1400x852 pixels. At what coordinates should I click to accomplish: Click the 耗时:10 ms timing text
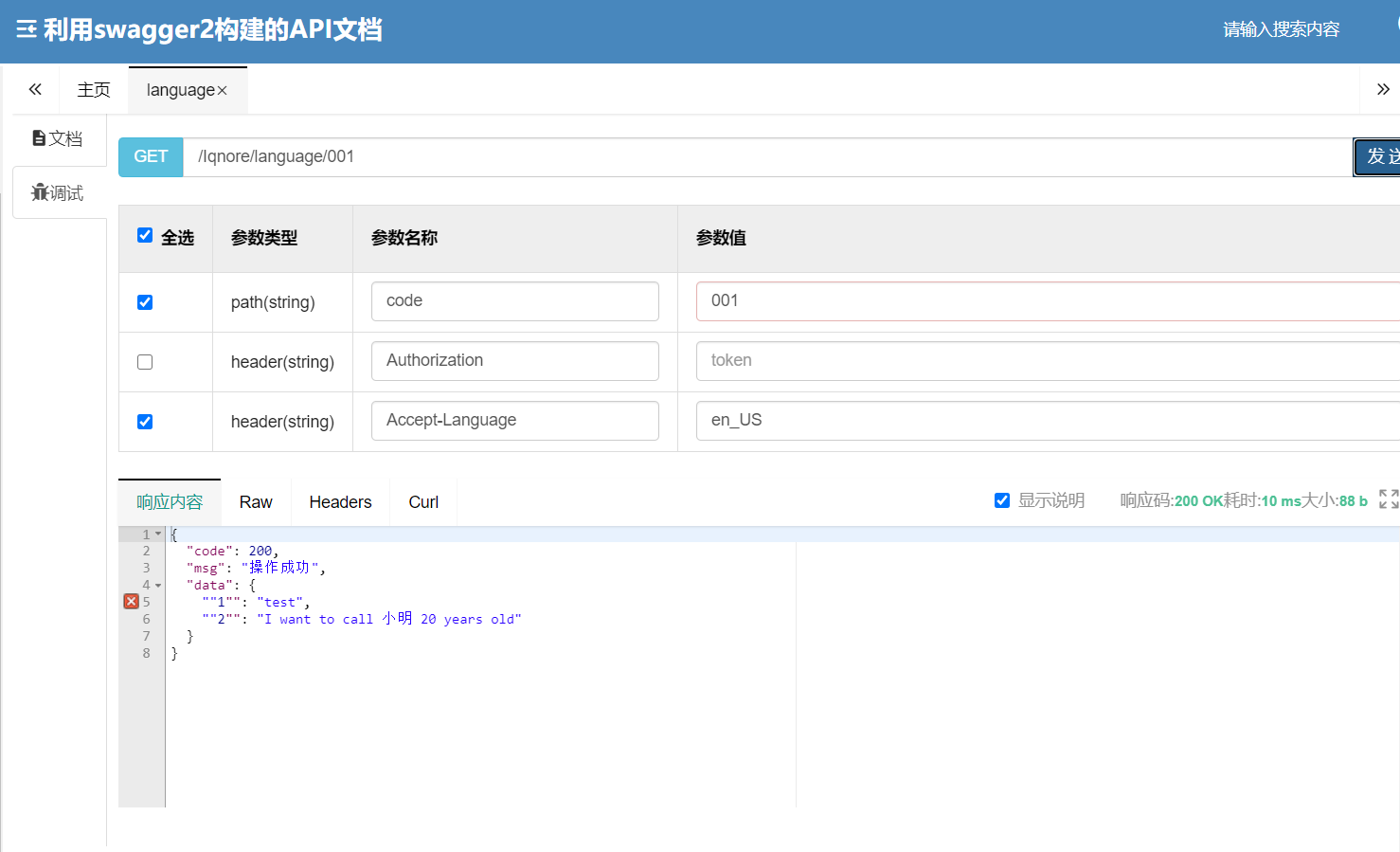tap(1262, 500)
